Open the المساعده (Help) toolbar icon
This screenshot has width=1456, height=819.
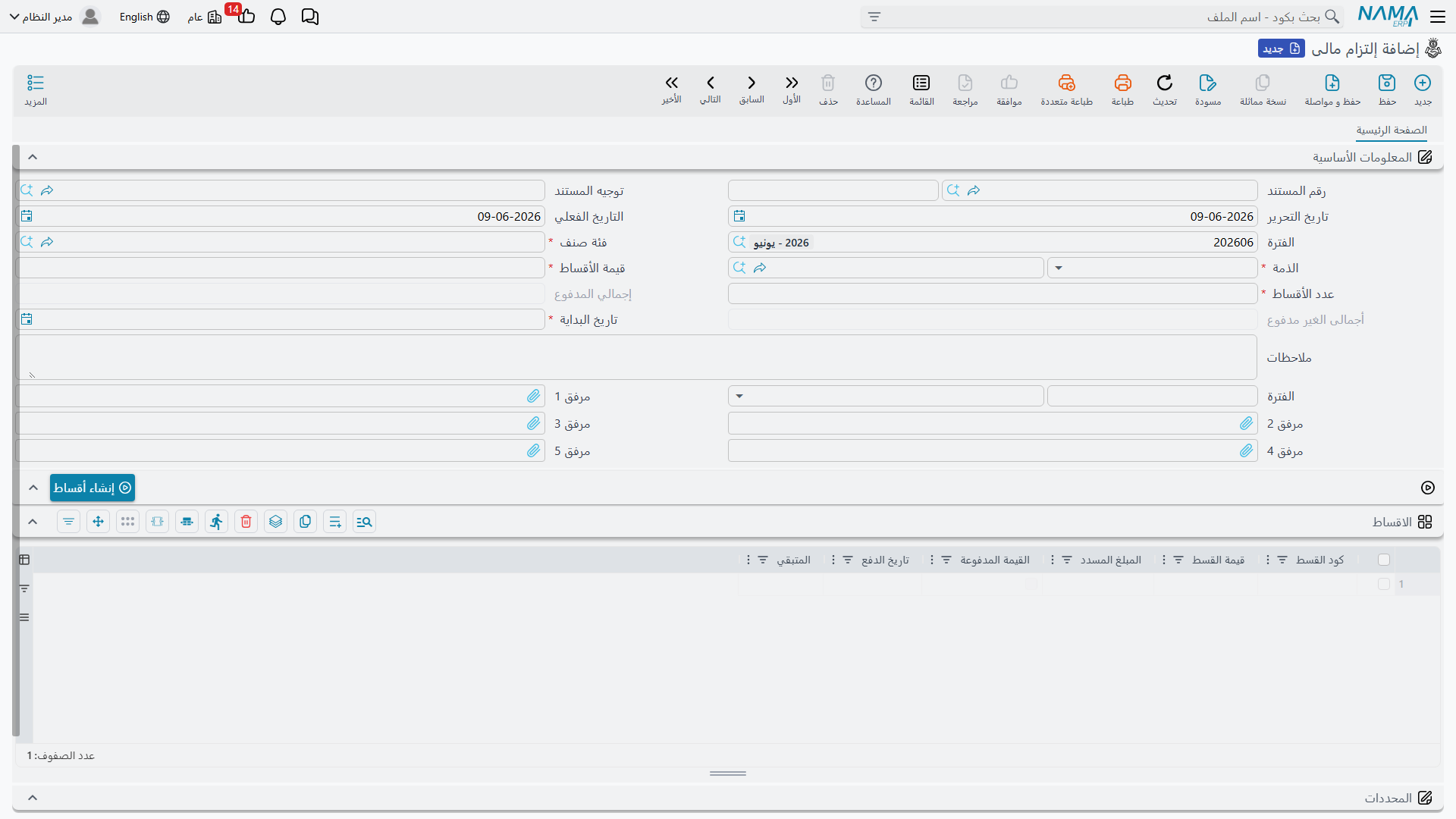(x=874, y=89)
